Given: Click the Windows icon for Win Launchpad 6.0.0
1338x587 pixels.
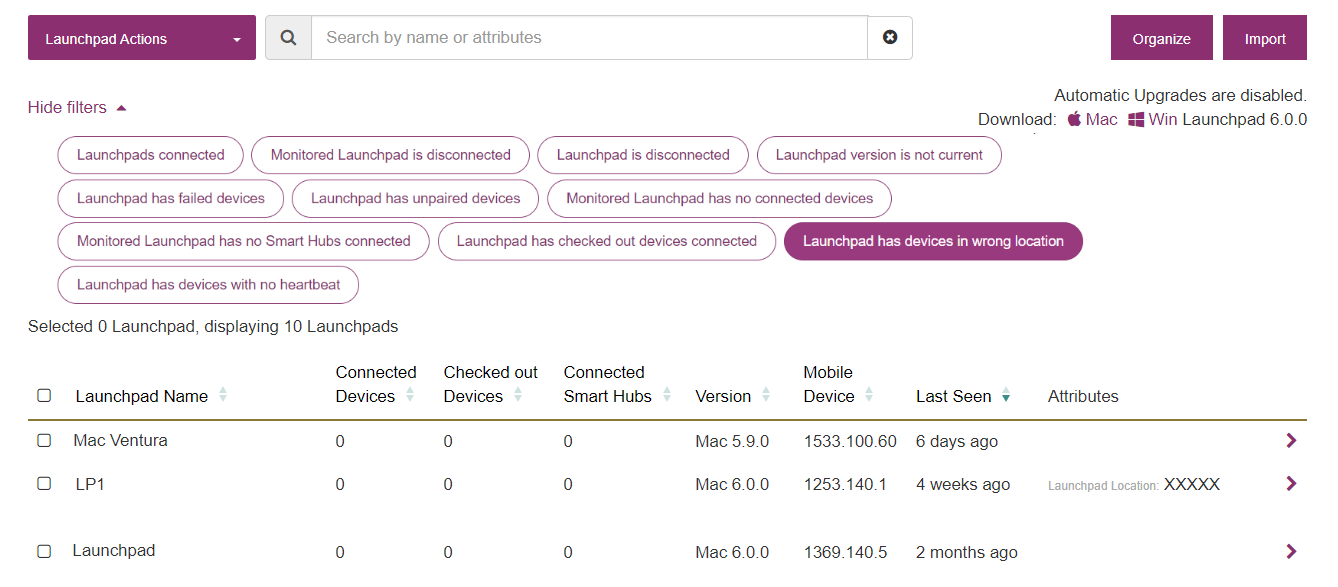Looking at the screenshot, I should (1136, 118).
